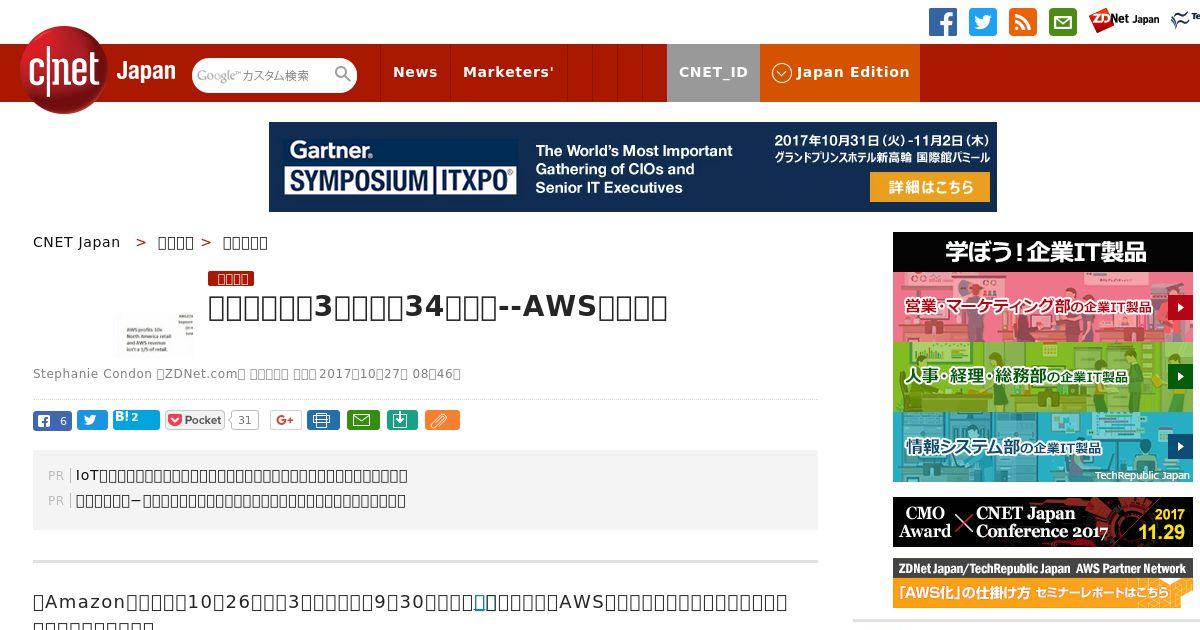Click the orange clip icon
This screenshot has width=1200, height=630.
tap(442, 421)
